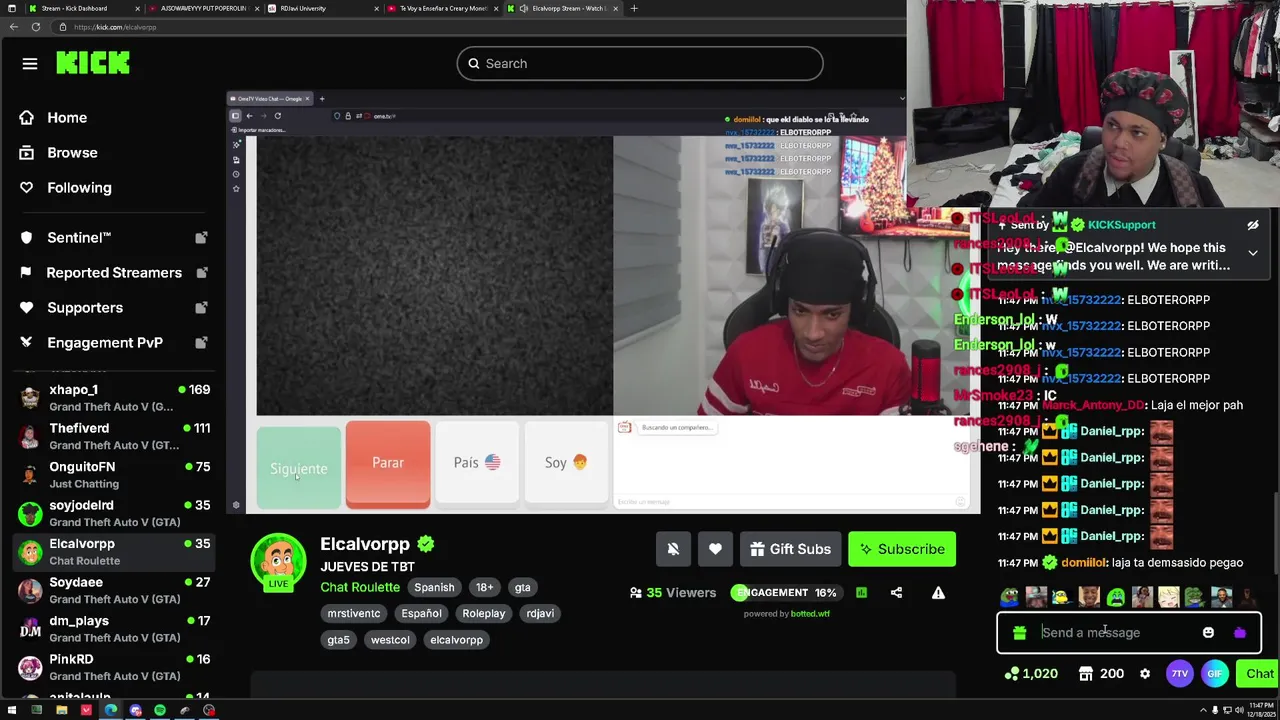This screenshot has height=720, width=1280.
Task: Select the Spanish tag
Action: (x=434, y=587)
